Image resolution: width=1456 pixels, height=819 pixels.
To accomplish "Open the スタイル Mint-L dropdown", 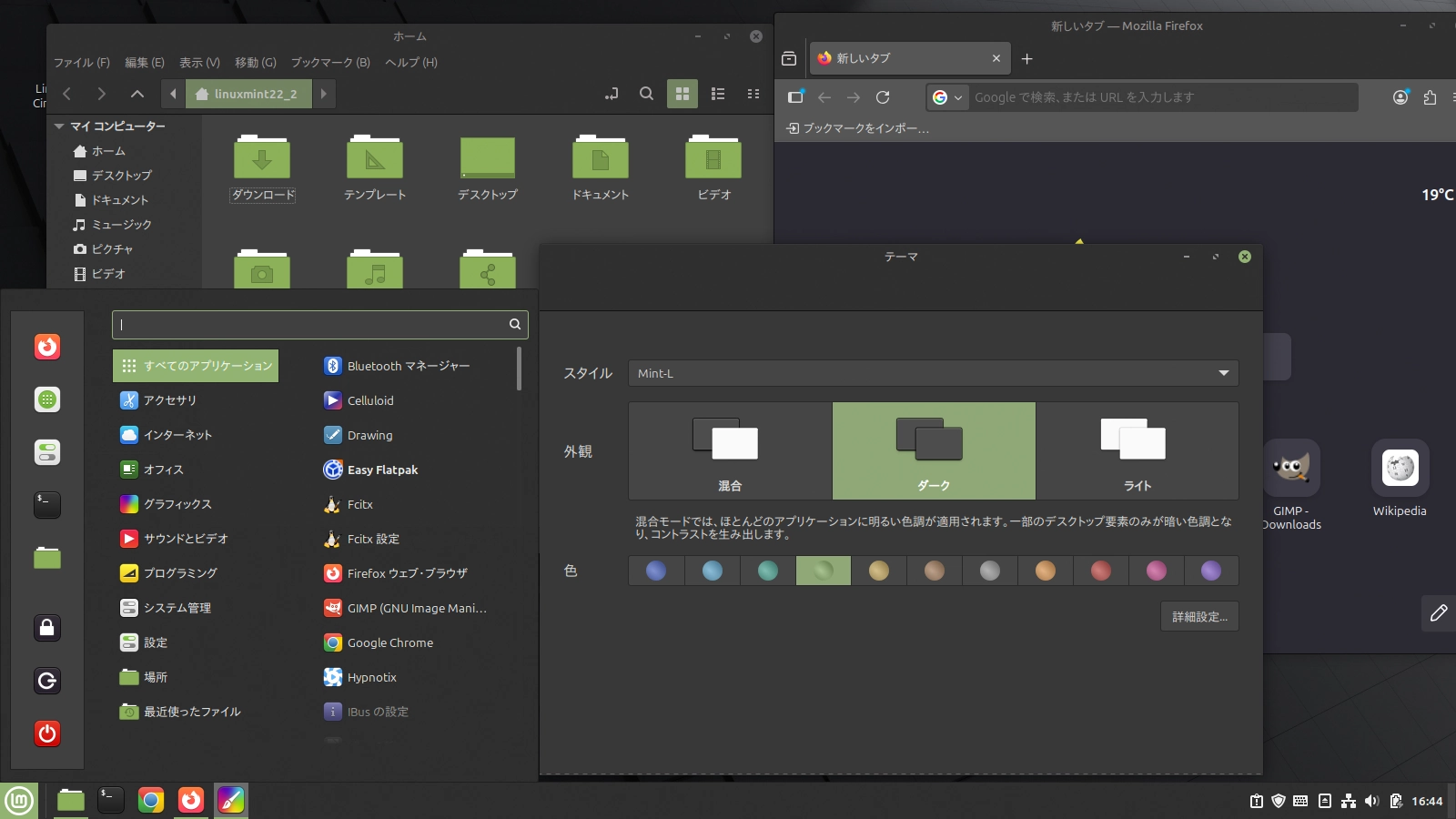I will click(933, 373).
